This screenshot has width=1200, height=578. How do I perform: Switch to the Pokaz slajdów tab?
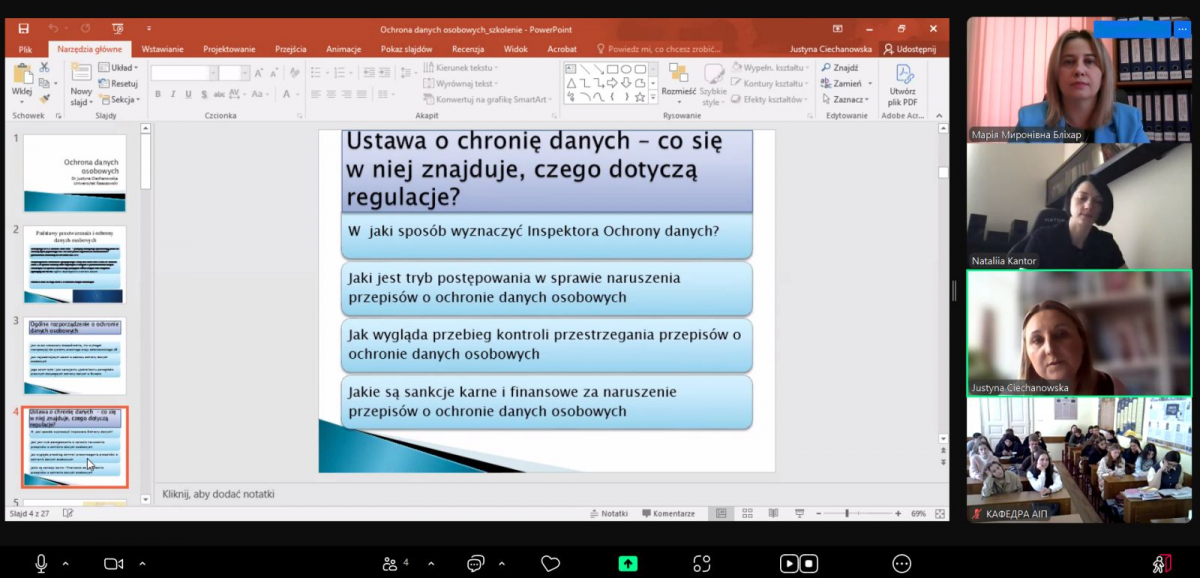click(x=406, y=48)
